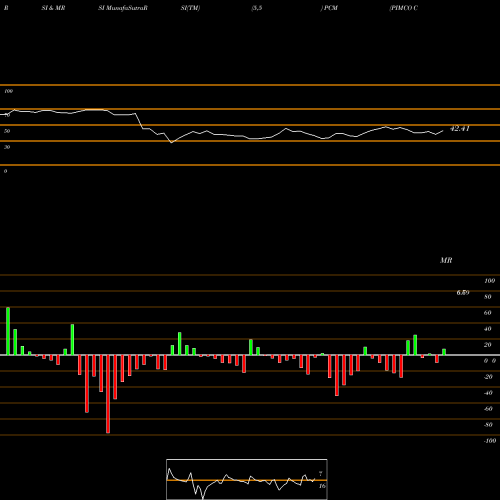This screenshot has width=500, height=500.
Task: Click the MR value label above the 80 level
Action: coord(463,293)
